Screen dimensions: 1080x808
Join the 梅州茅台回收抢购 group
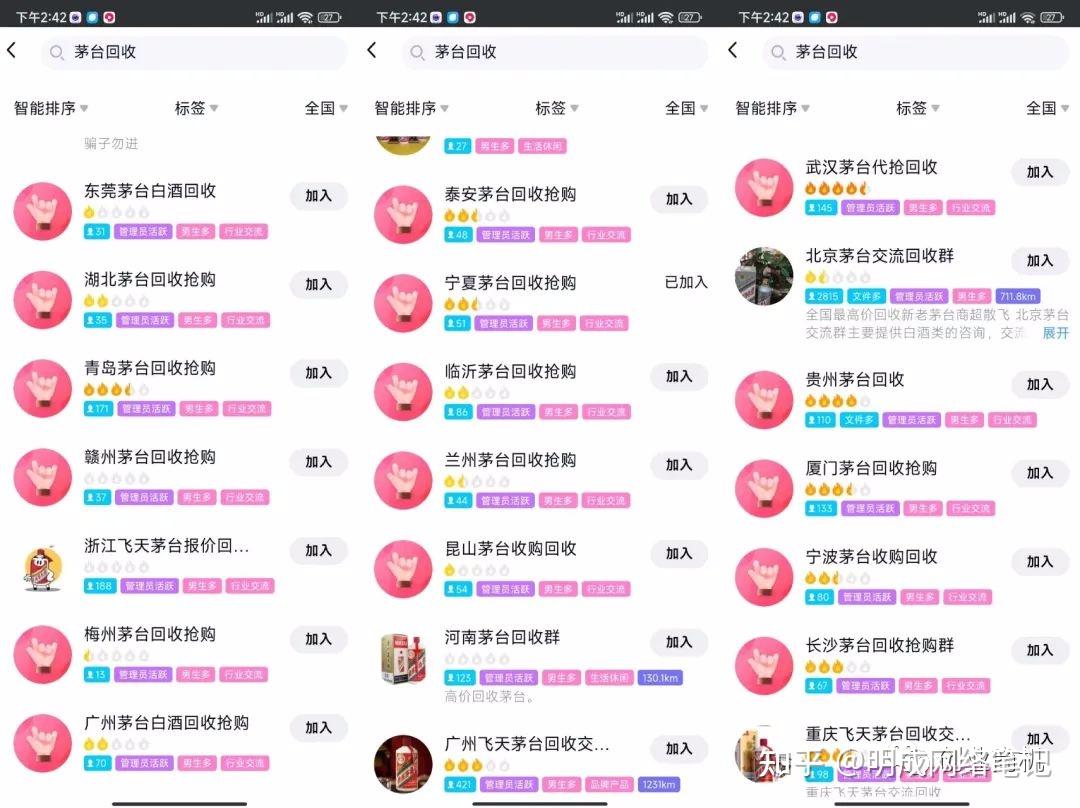pyautogui.click(x=318, y=639)
